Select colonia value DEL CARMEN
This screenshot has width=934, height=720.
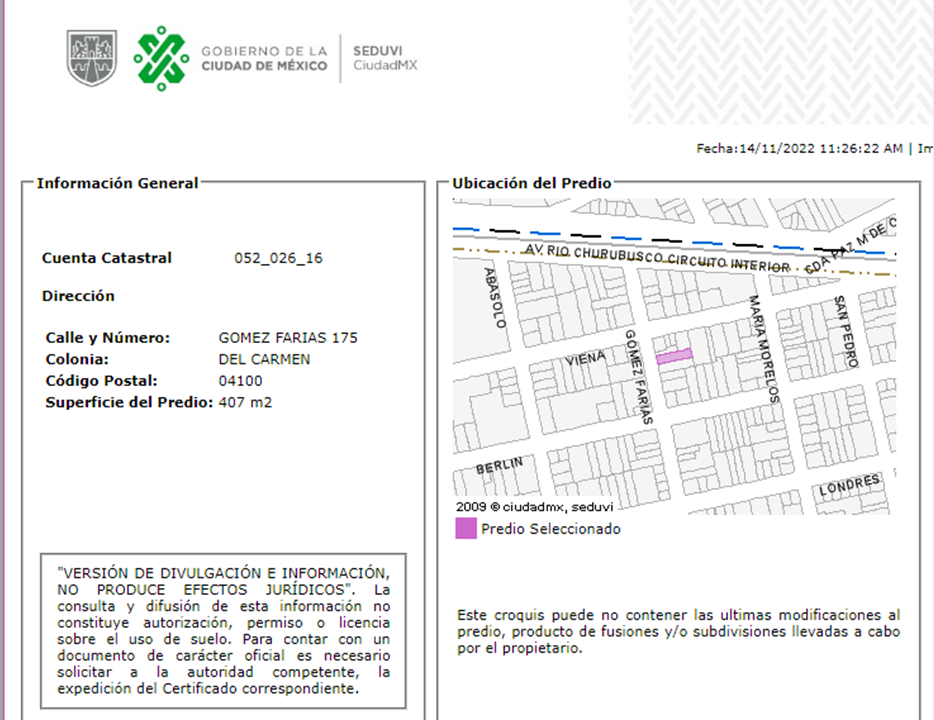(264, 359)
